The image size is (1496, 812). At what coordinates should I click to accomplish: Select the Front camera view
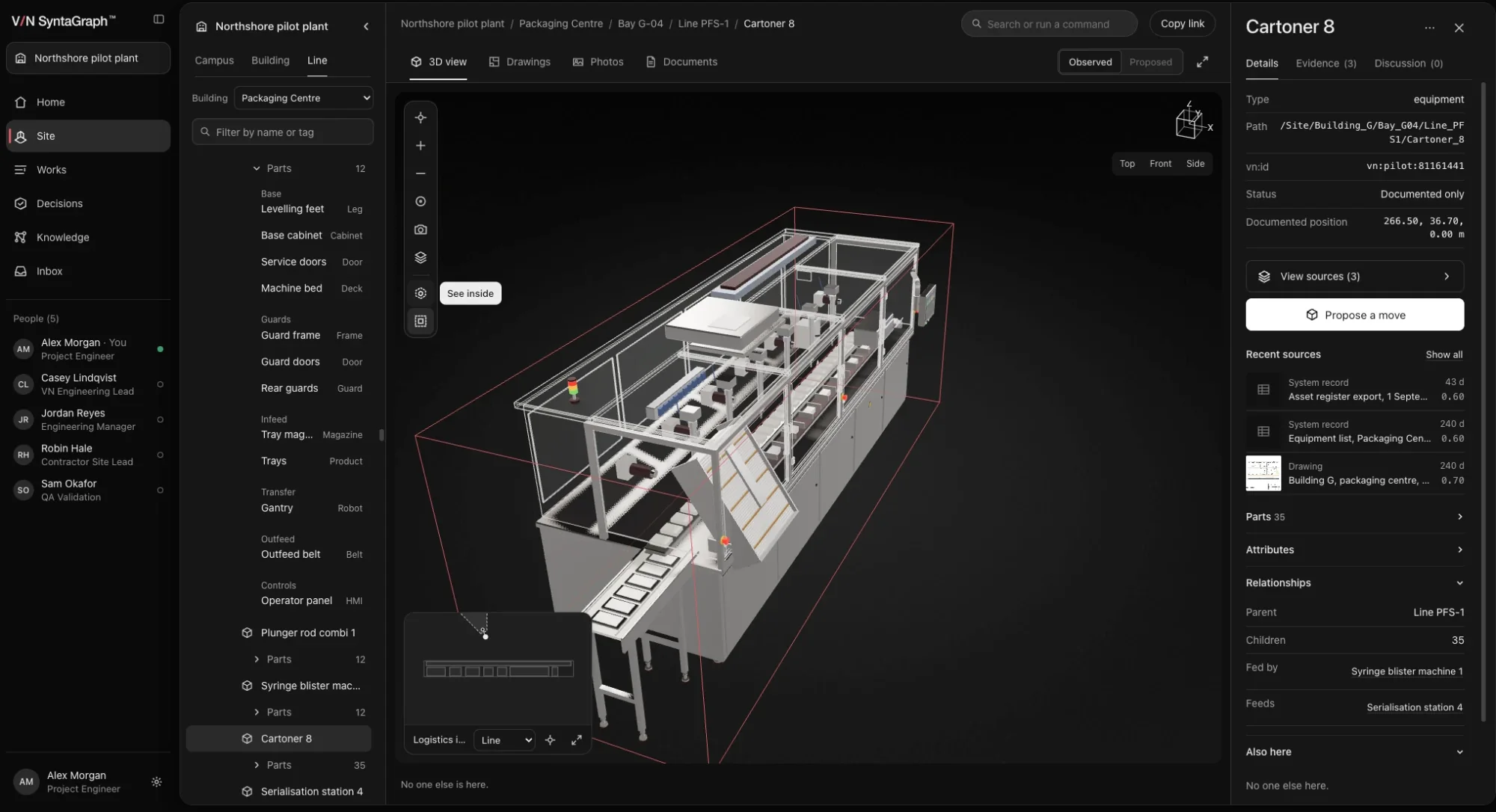click(1160, 164)
